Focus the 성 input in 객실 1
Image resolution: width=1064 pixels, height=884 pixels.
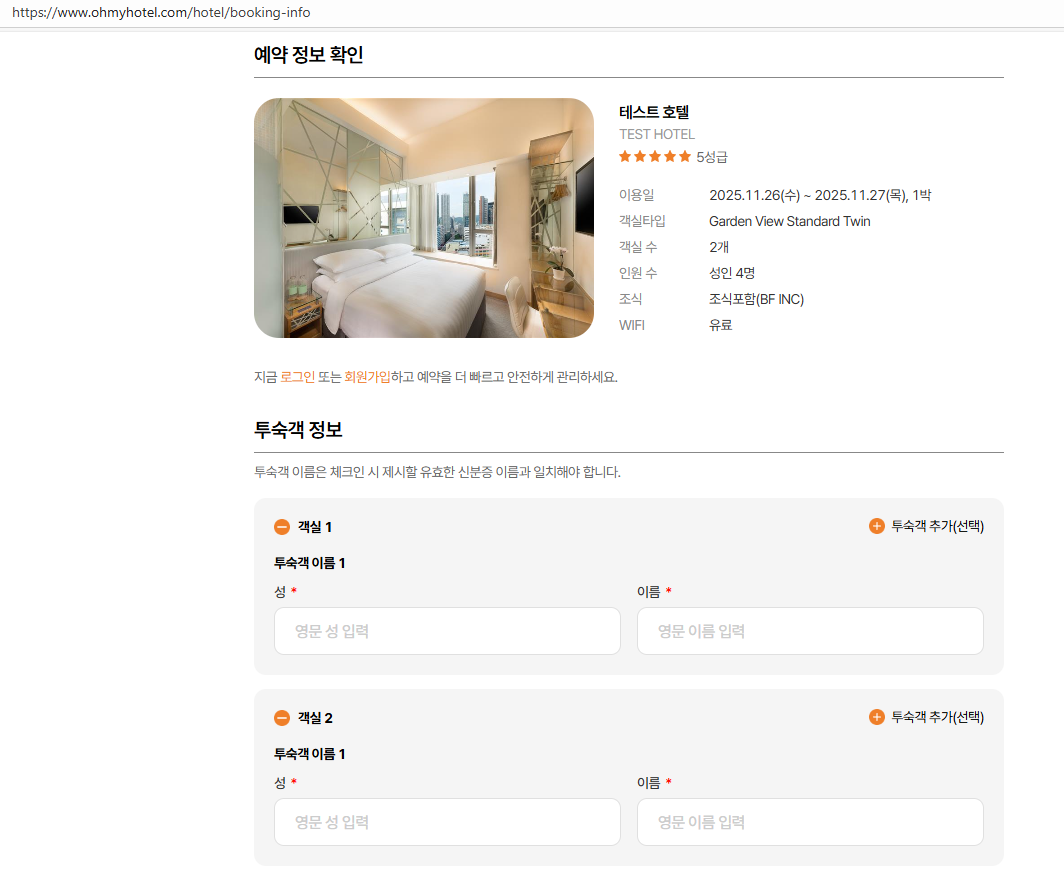[447, 631]
